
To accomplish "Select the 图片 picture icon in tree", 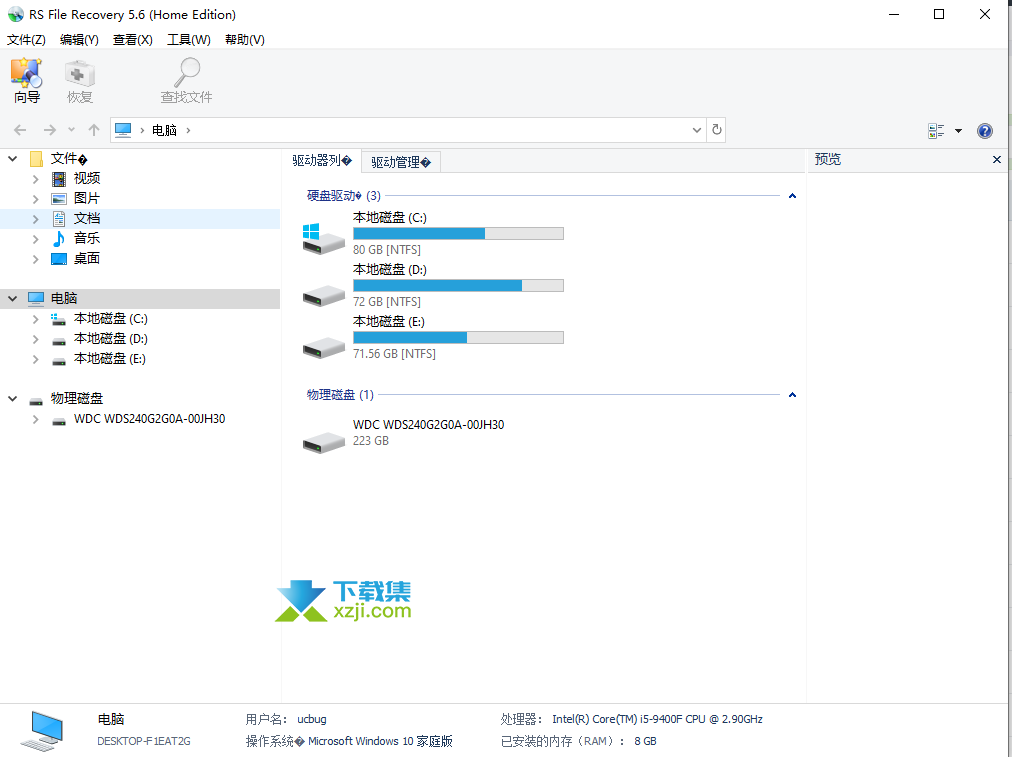I will pos(59,199).
